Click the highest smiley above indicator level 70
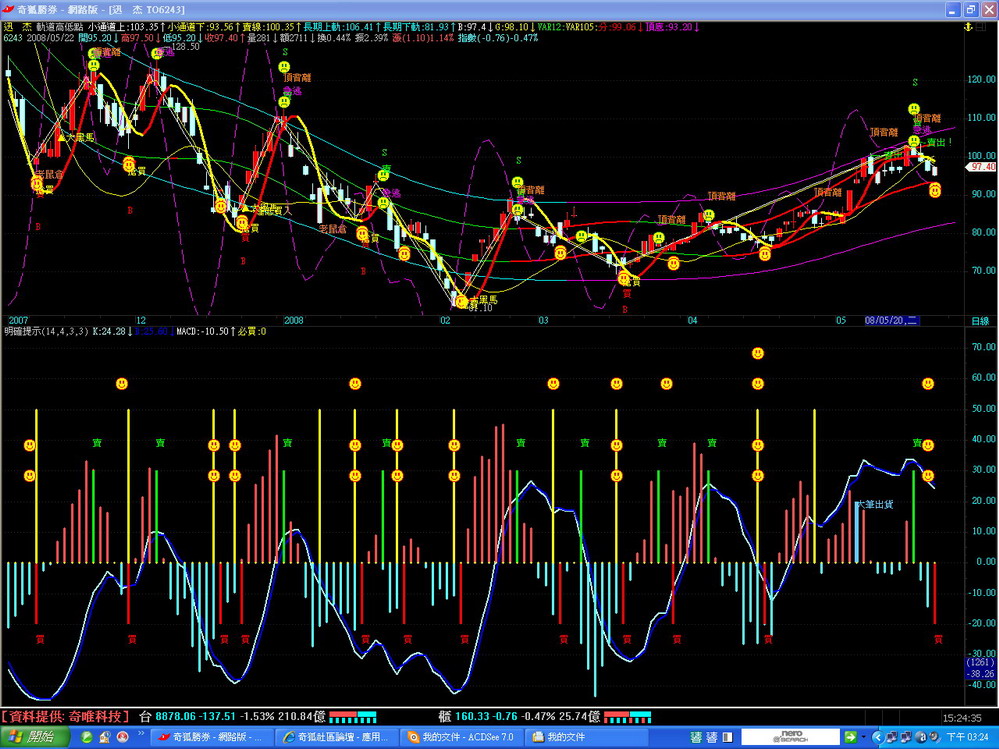999x749 pixels. pos(758,353)
